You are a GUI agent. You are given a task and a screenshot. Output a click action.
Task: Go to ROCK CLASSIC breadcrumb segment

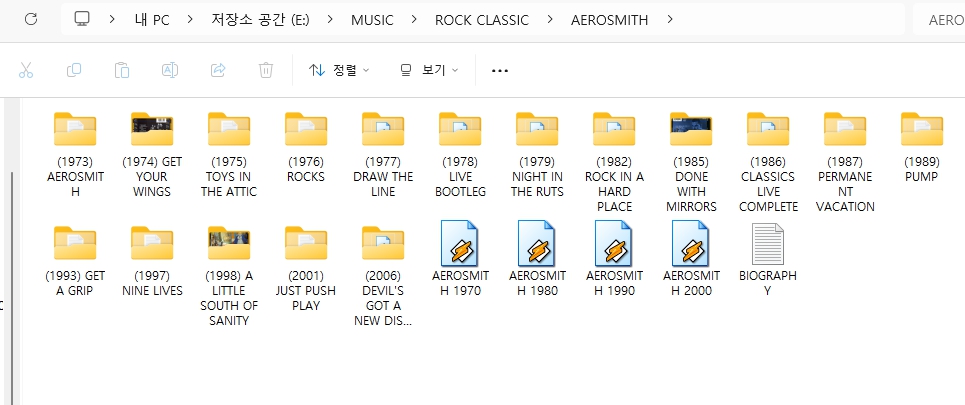(x=482, y=20)
